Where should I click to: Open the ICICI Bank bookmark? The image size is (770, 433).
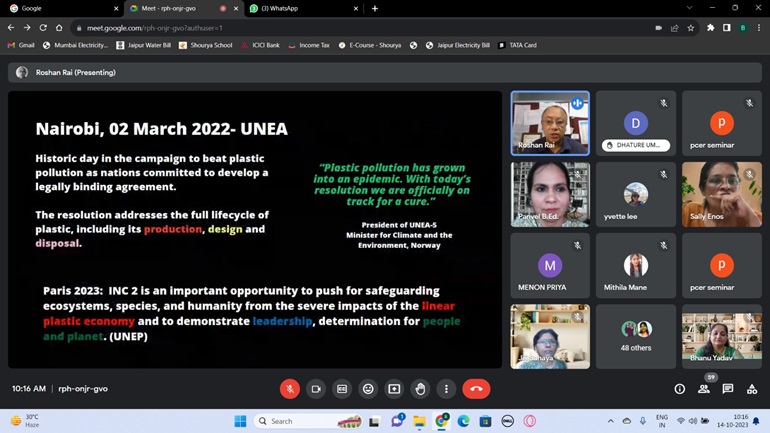[x=260, y=45]
